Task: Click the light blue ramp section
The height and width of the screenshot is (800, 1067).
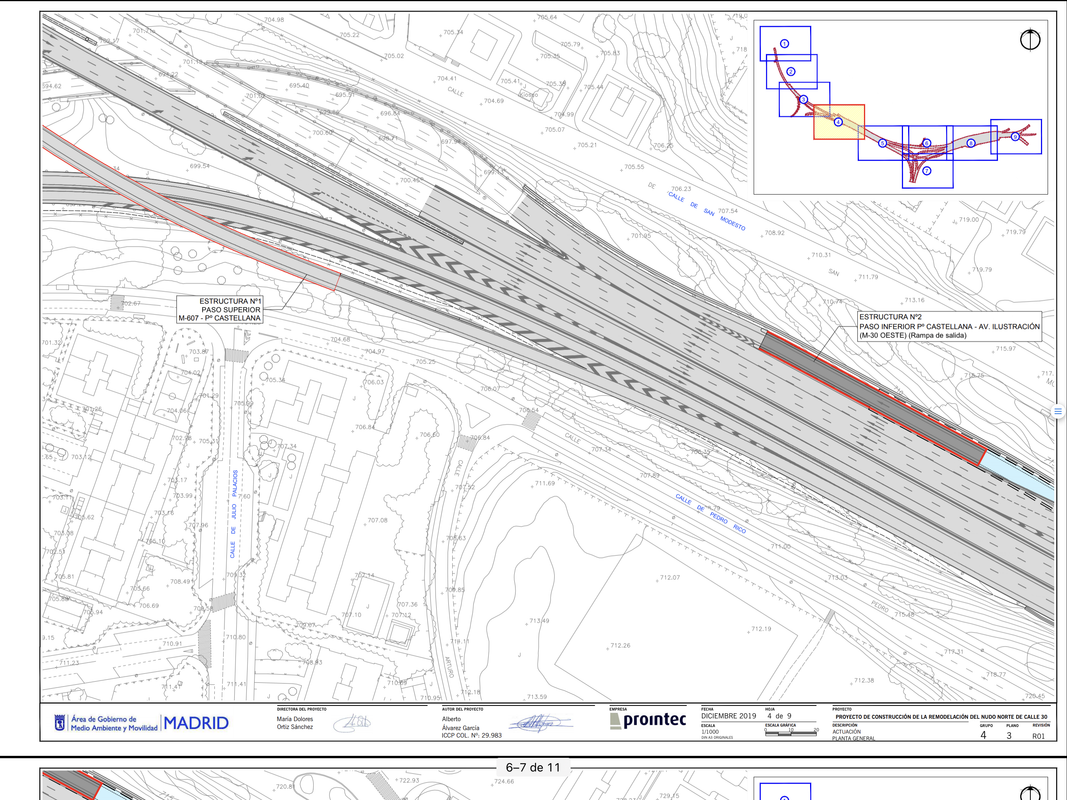Action: [x=1017, y=476]
